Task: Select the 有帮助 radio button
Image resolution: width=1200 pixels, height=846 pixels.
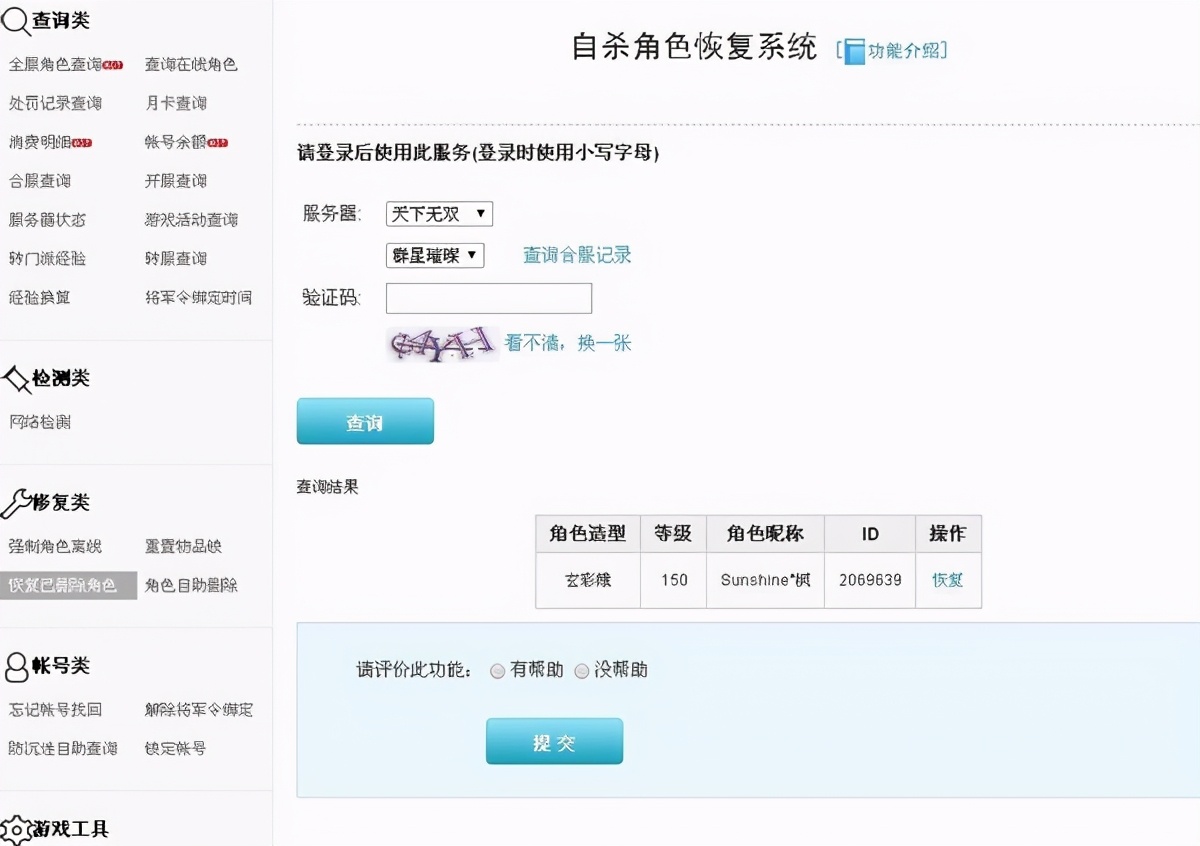Action: pos(497,671)
